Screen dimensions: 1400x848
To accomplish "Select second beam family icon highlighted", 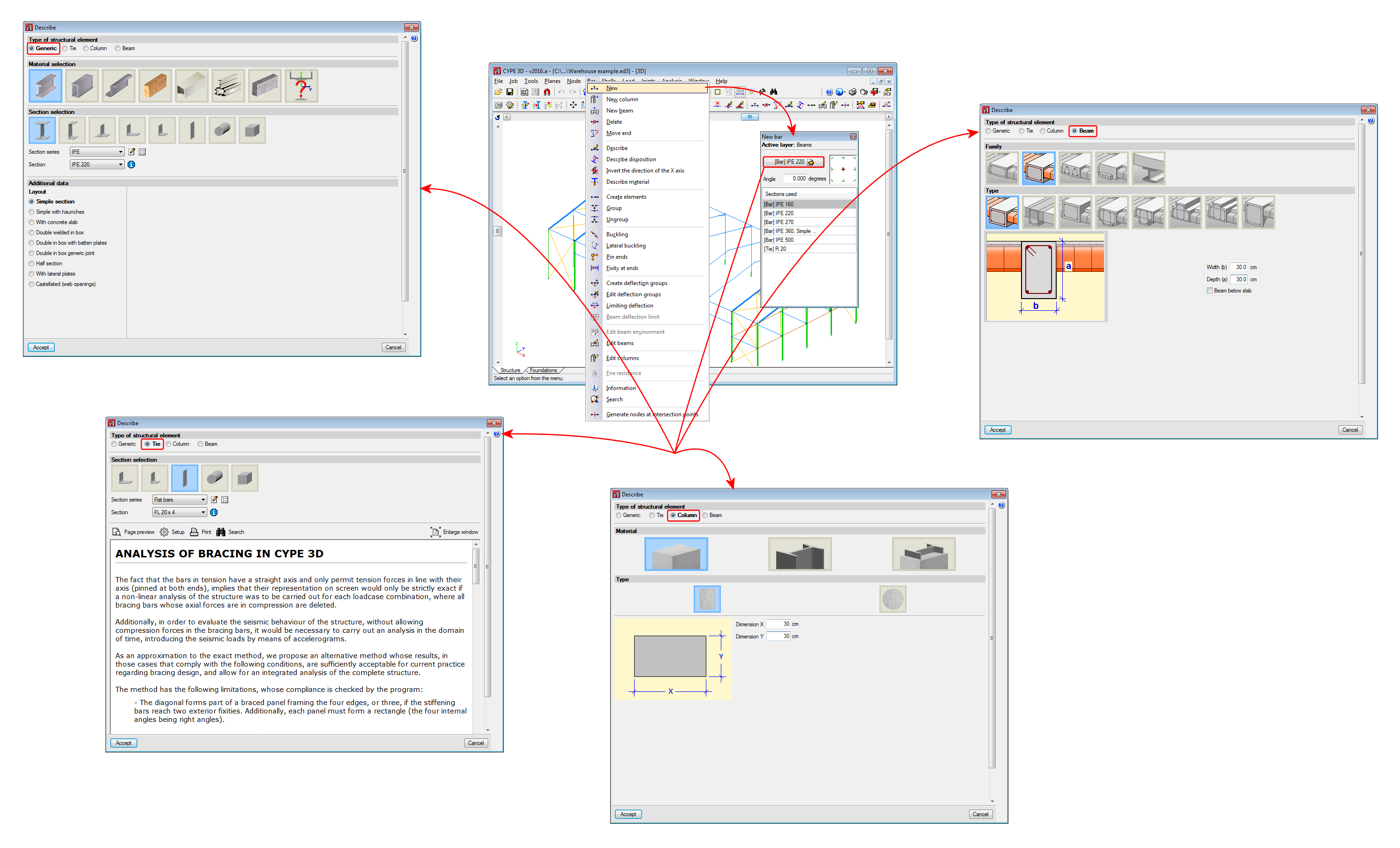I will point(1039,168).
